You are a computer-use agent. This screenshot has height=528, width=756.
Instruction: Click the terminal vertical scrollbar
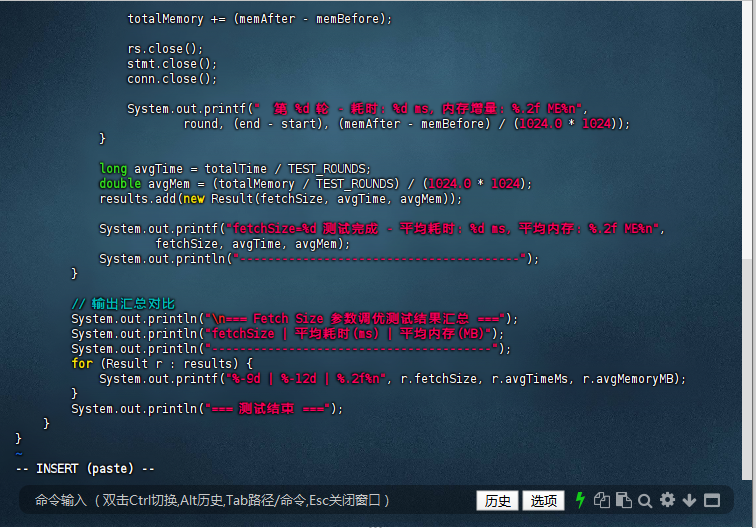coord(747,241)
